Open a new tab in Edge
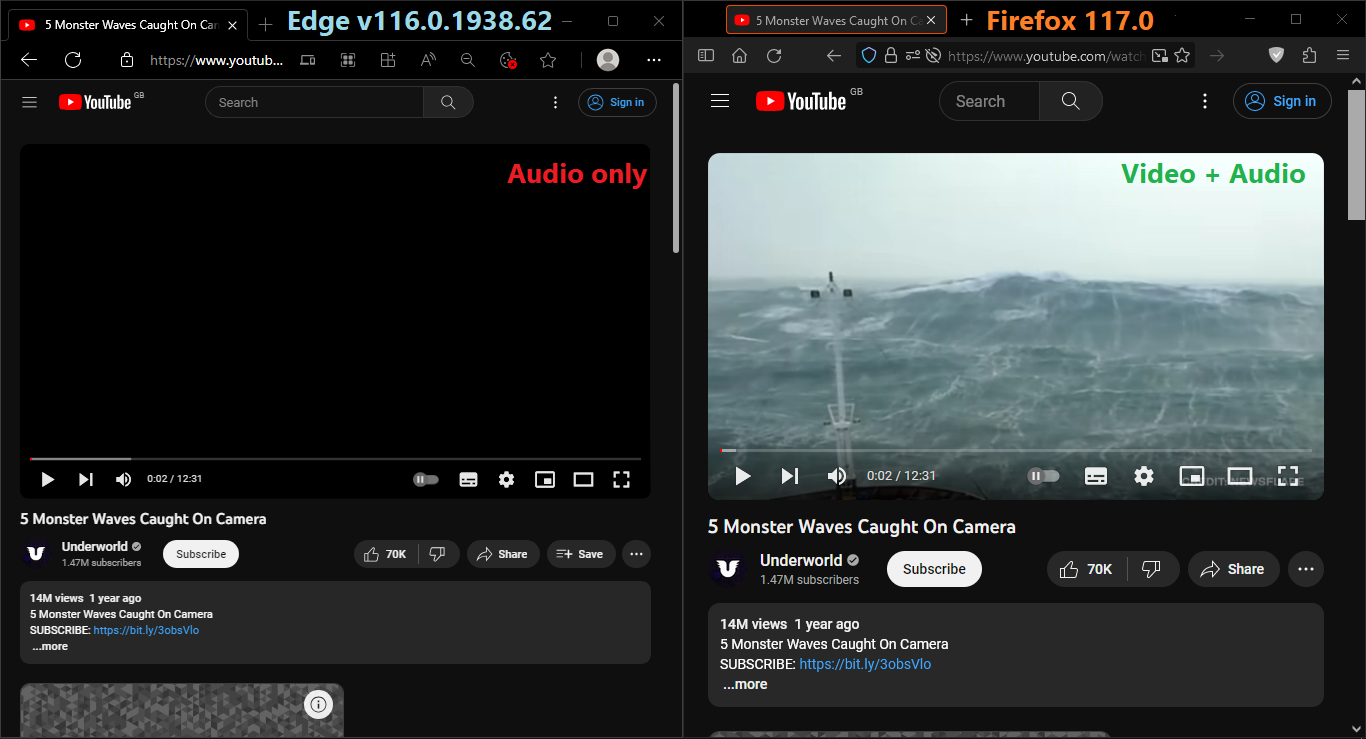The image size is (1366, 739). [x=265, y=25]
